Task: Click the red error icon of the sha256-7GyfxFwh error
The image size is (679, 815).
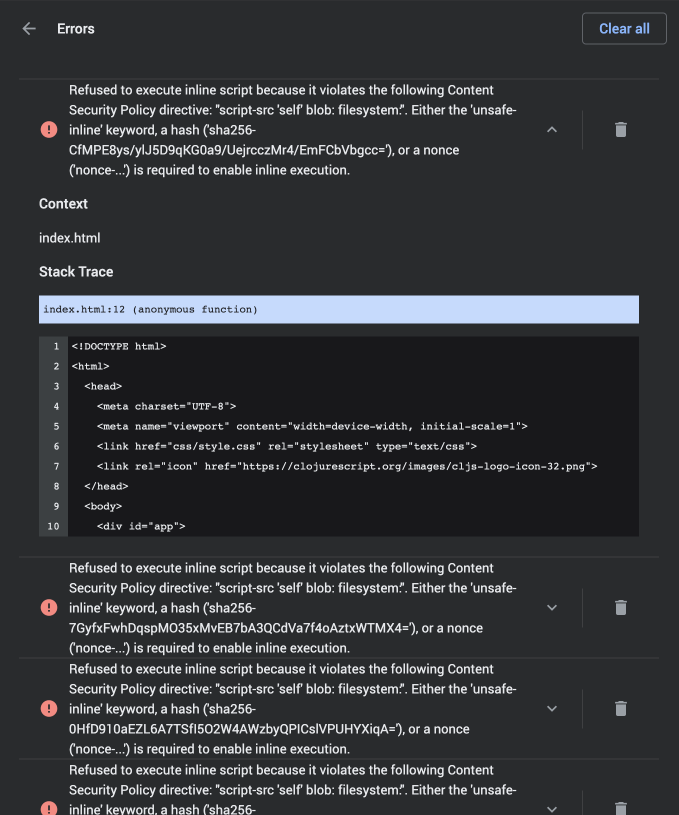Action: 49,608
